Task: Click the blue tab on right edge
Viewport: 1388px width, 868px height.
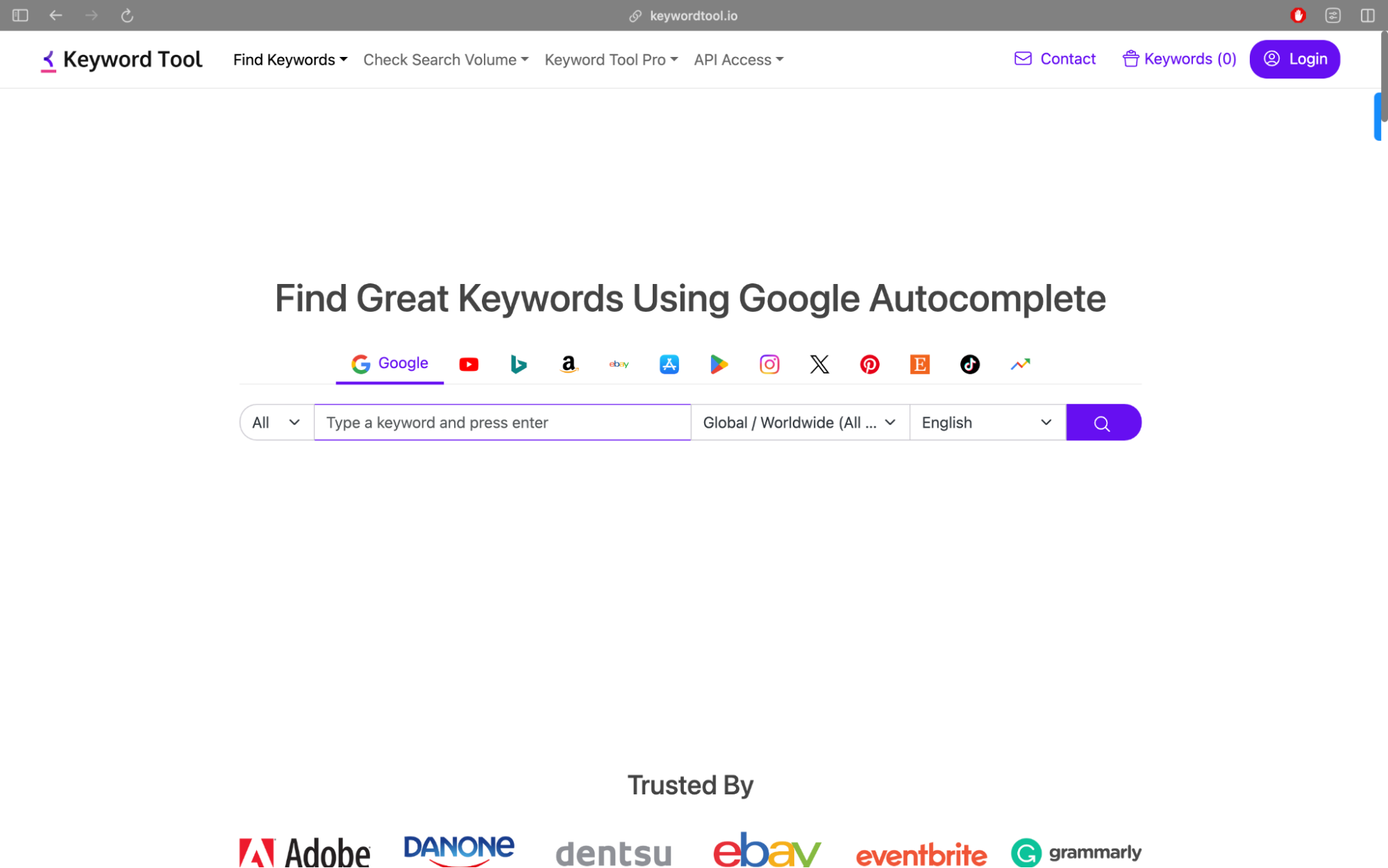Action: click(1378, 117)
